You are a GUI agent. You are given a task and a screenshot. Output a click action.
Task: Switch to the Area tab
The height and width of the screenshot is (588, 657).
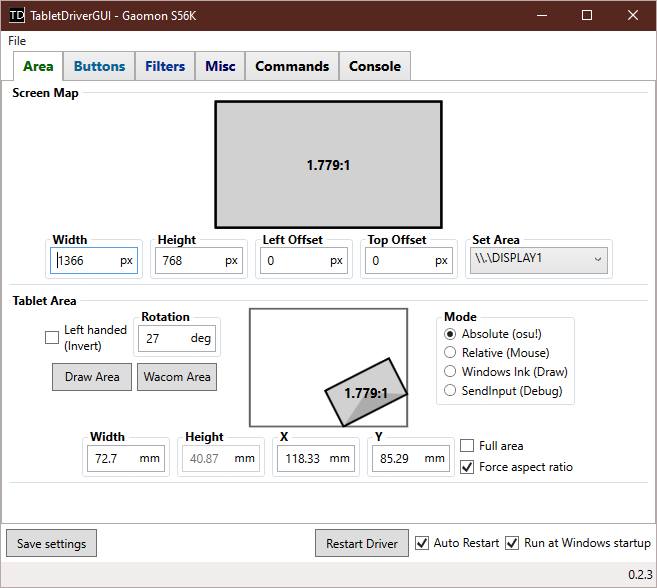(38, 66)
